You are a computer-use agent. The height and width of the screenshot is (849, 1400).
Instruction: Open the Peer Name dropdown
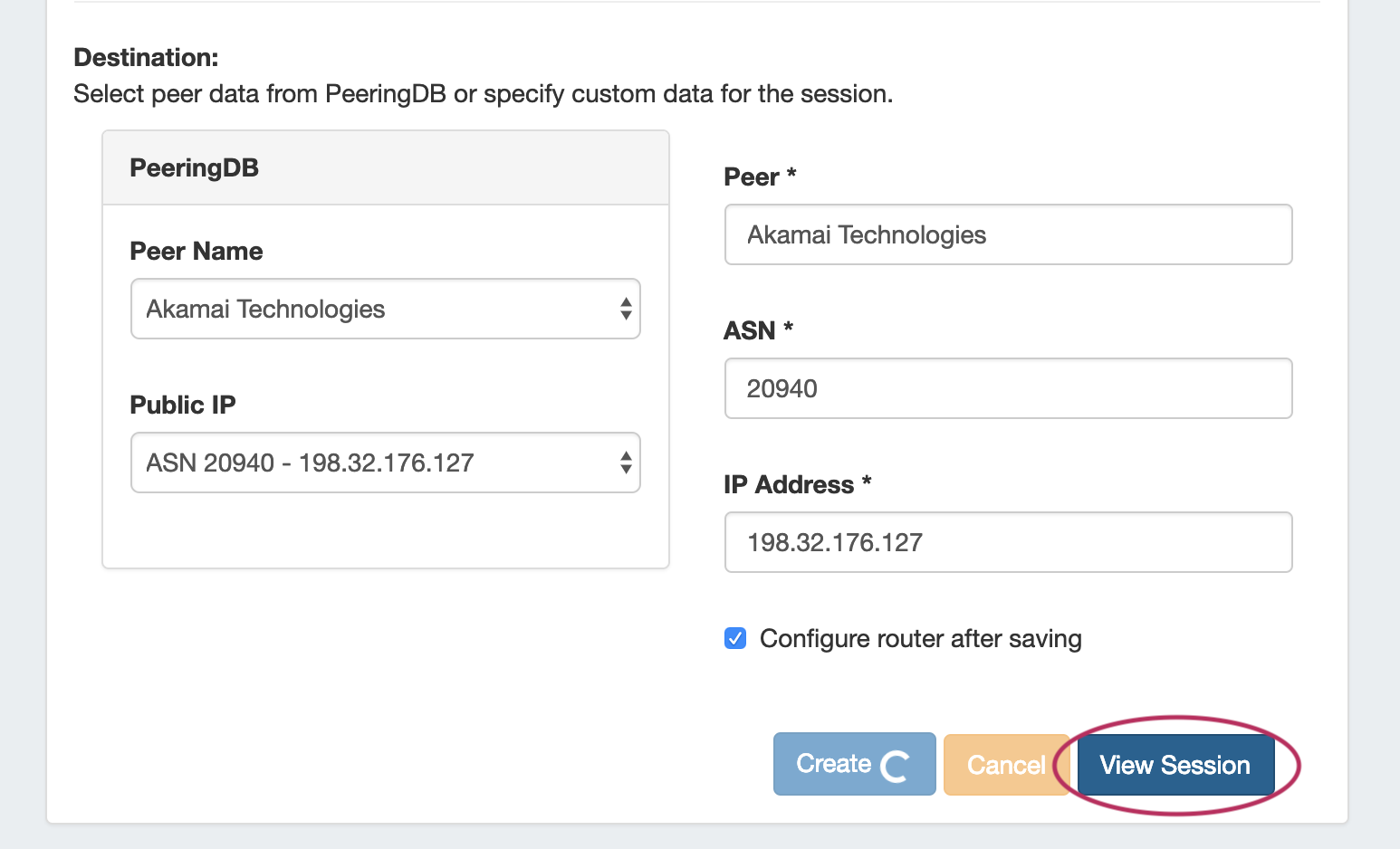(385, 309)
